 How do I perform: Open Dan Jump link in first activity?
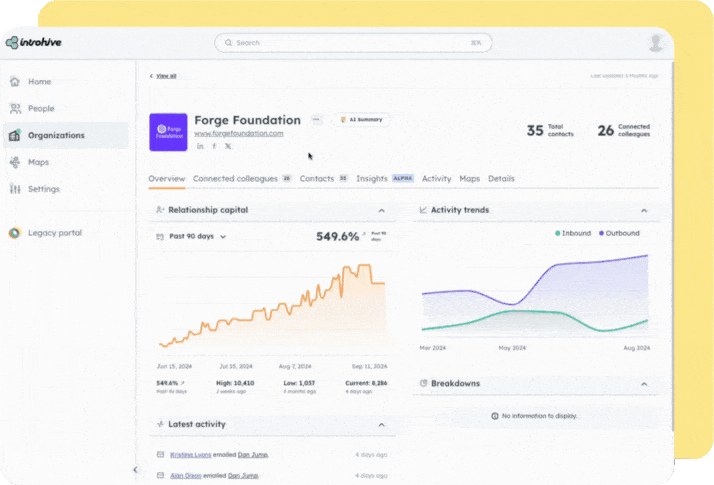click(x=253, y=454)
